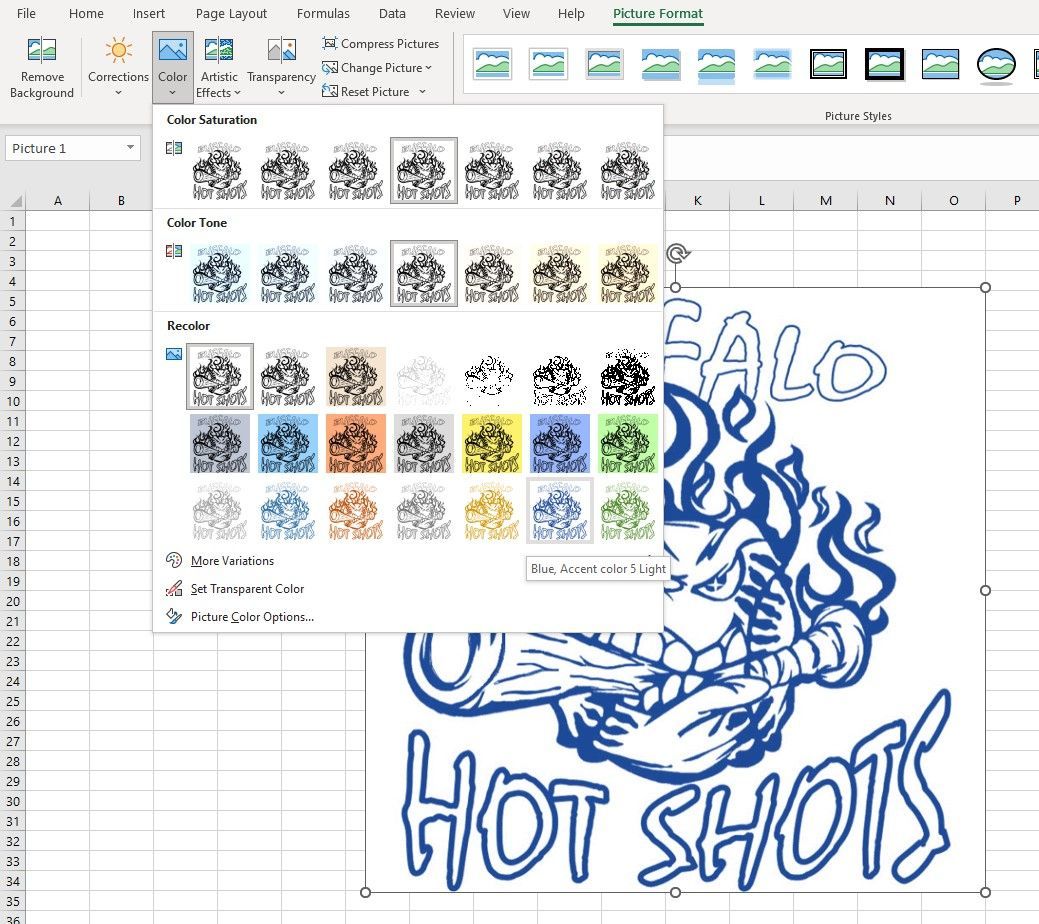Select column M header

click(826, 200)
